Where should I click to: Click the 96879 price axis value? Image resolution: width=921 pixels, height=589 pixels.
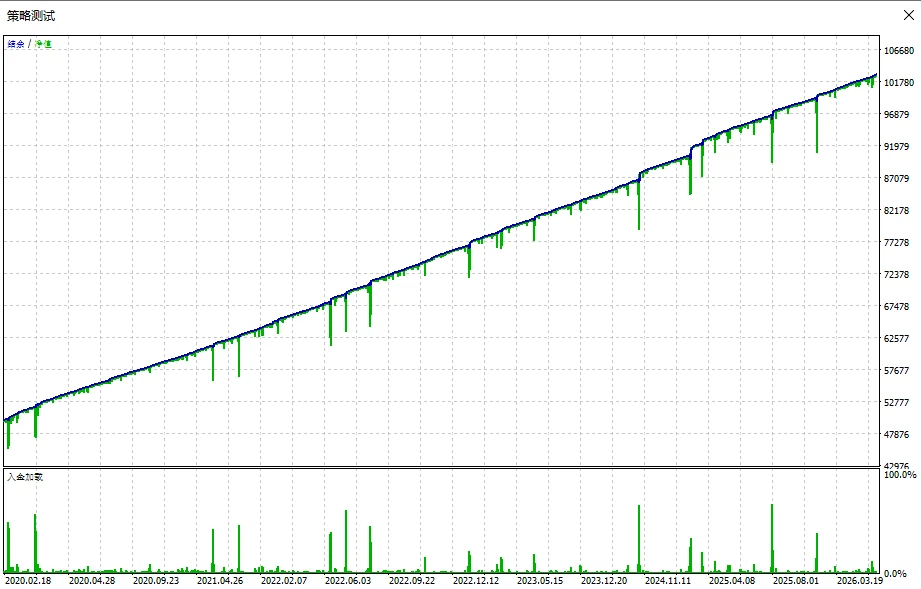click(897, 115)
